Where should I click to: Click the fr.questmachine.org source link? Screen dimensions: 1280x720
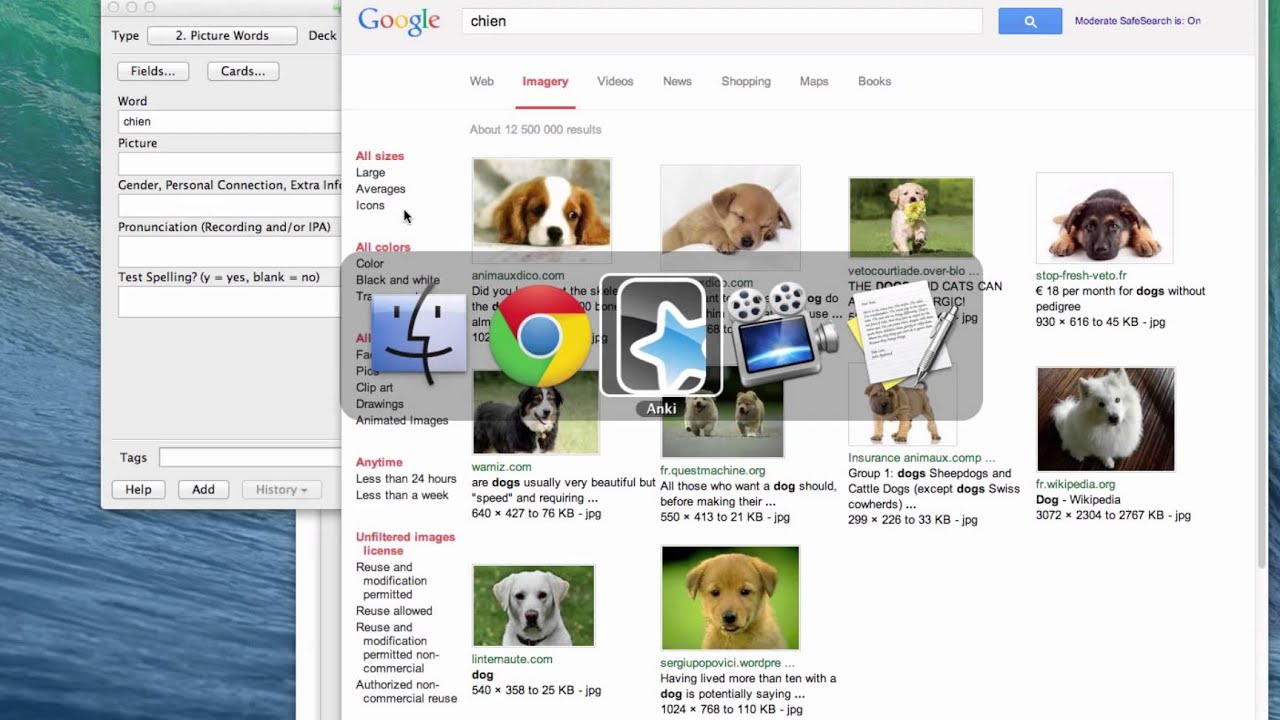[712, 471]
